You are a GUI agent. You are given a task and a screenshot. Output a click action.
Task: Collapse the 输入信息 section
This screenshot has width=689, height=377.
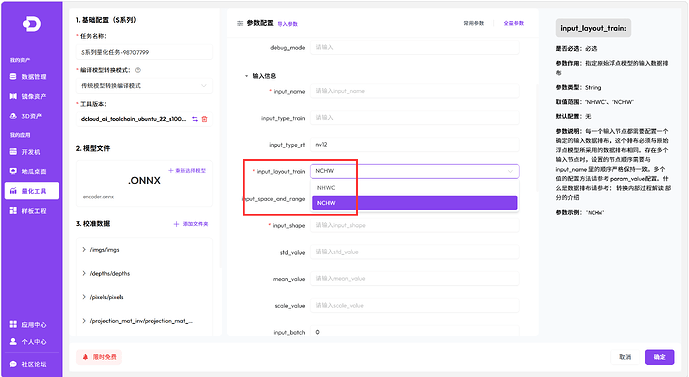tap(246, 76)
